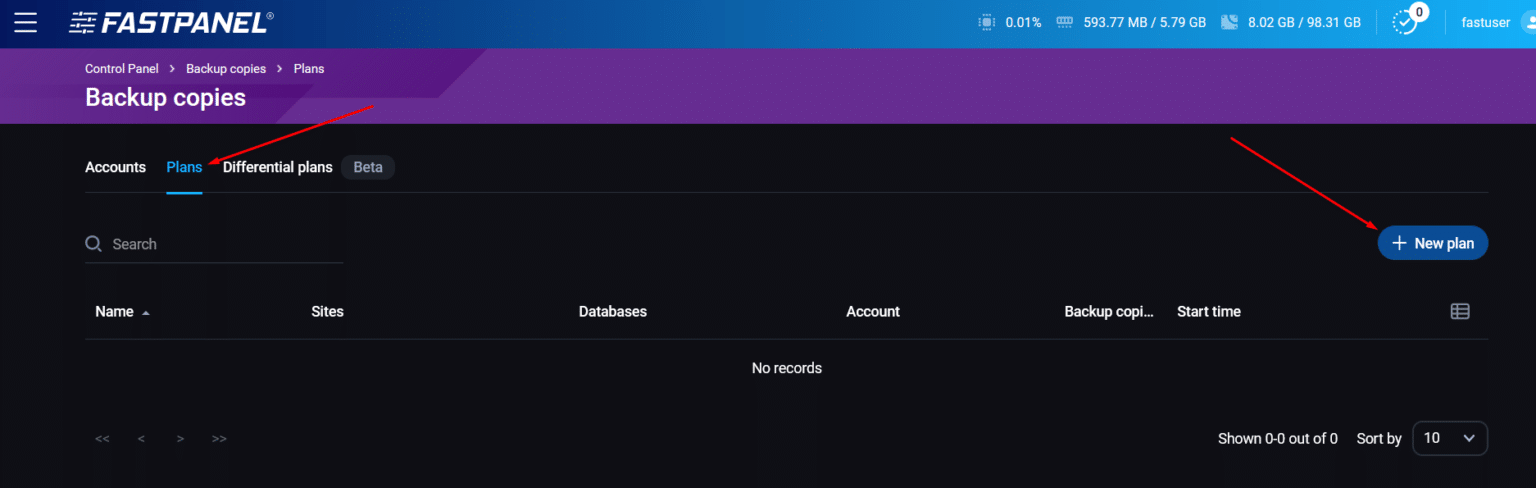The height and width of the screenshot is (488, 1536).
Task: Click the Shown 0-0 out of 0 text
Action: [x=1278, y=438]
